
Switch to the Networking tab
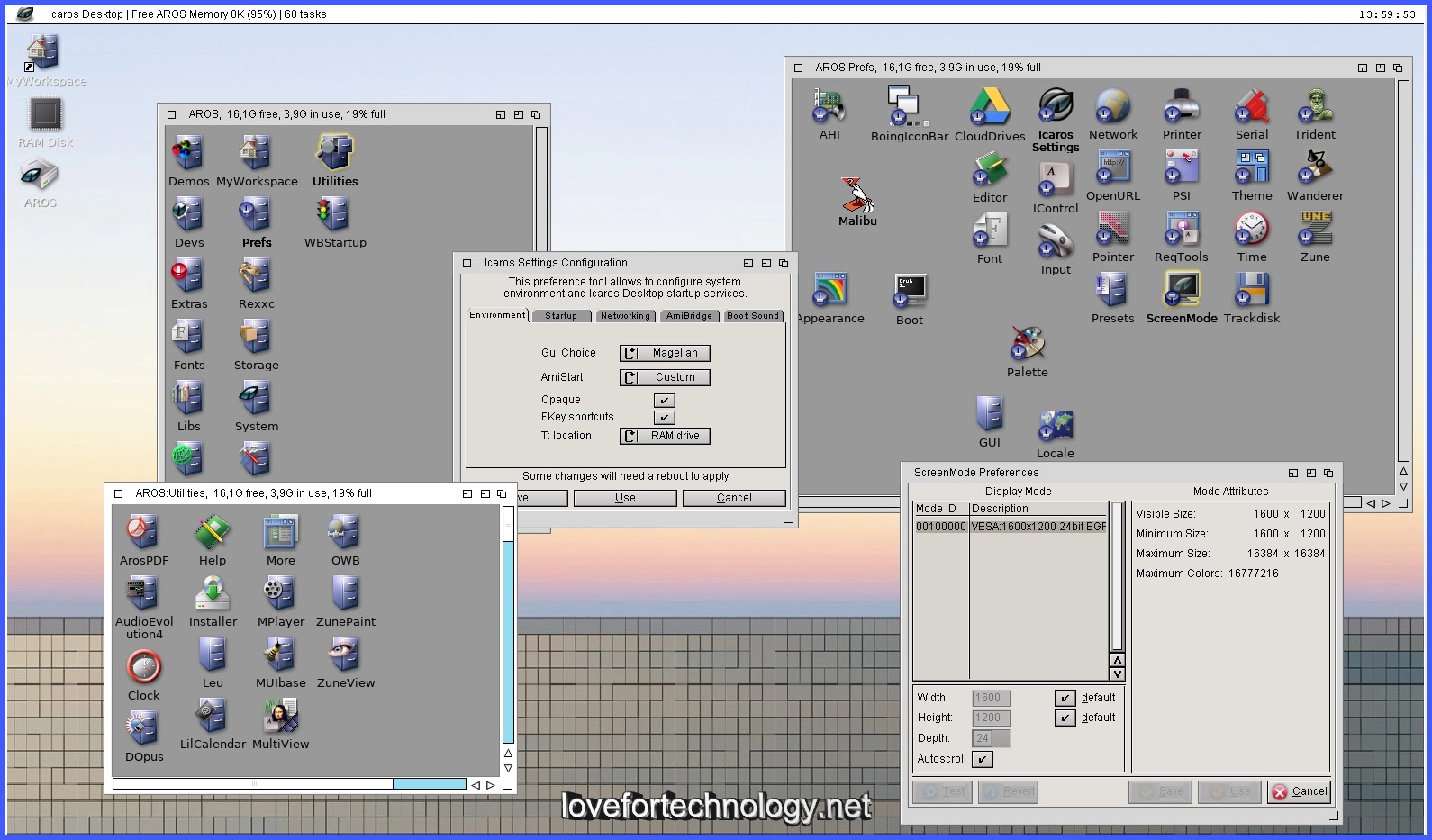[625, 316]
